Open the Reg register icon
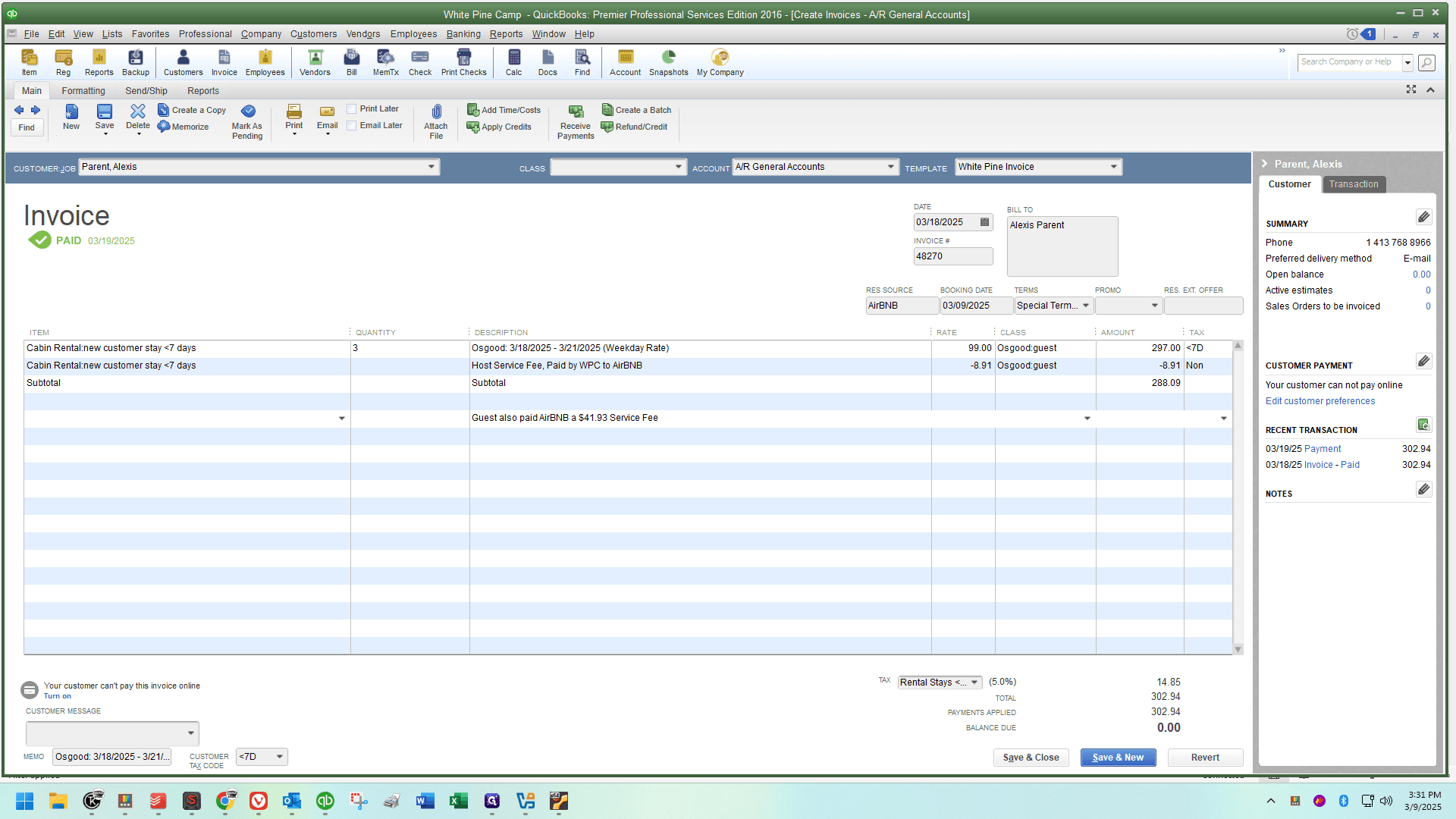Viewport: 1456px width, 819px height. point(63,62)
